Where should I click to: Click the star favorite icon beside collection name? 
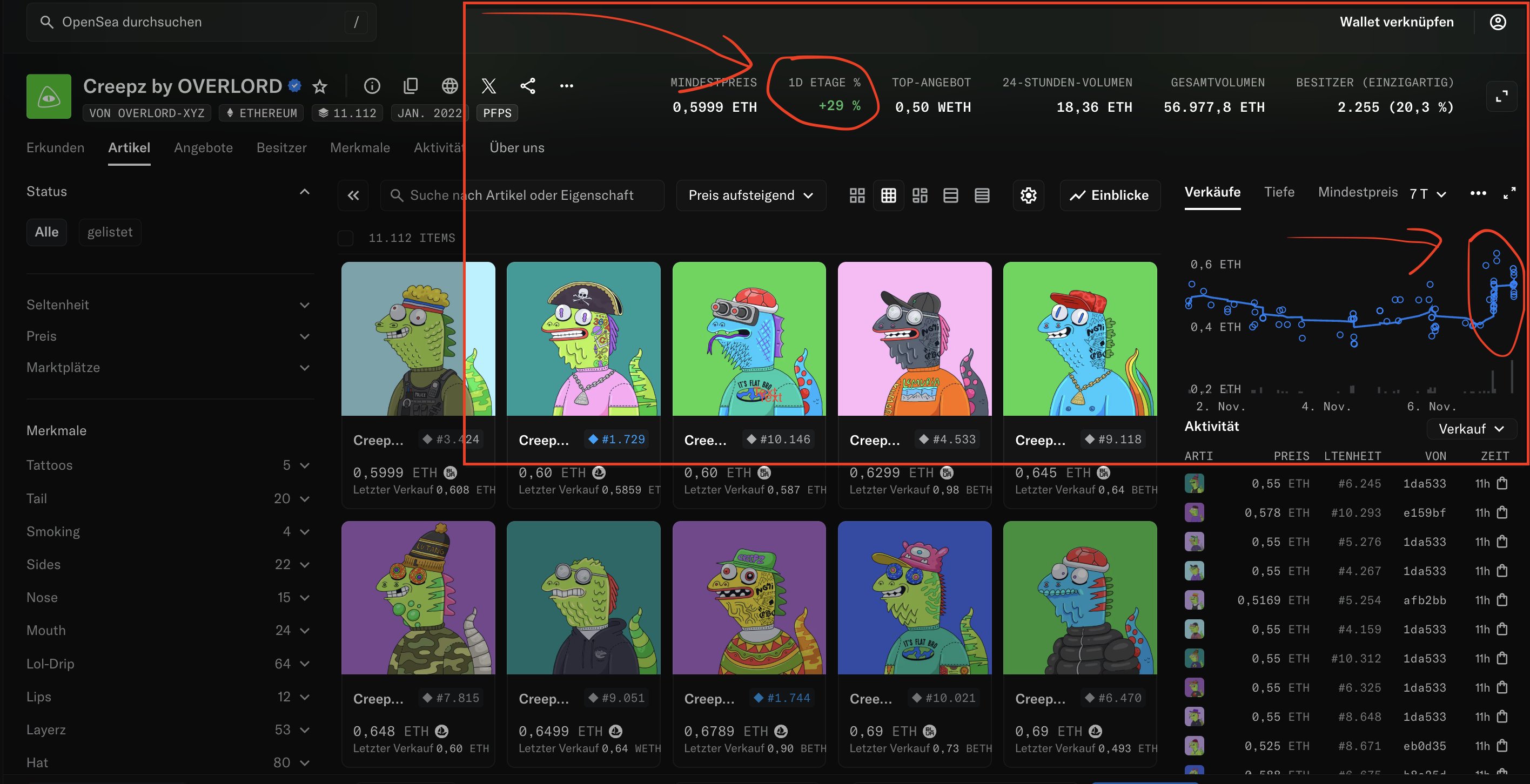tap(320, 86)
